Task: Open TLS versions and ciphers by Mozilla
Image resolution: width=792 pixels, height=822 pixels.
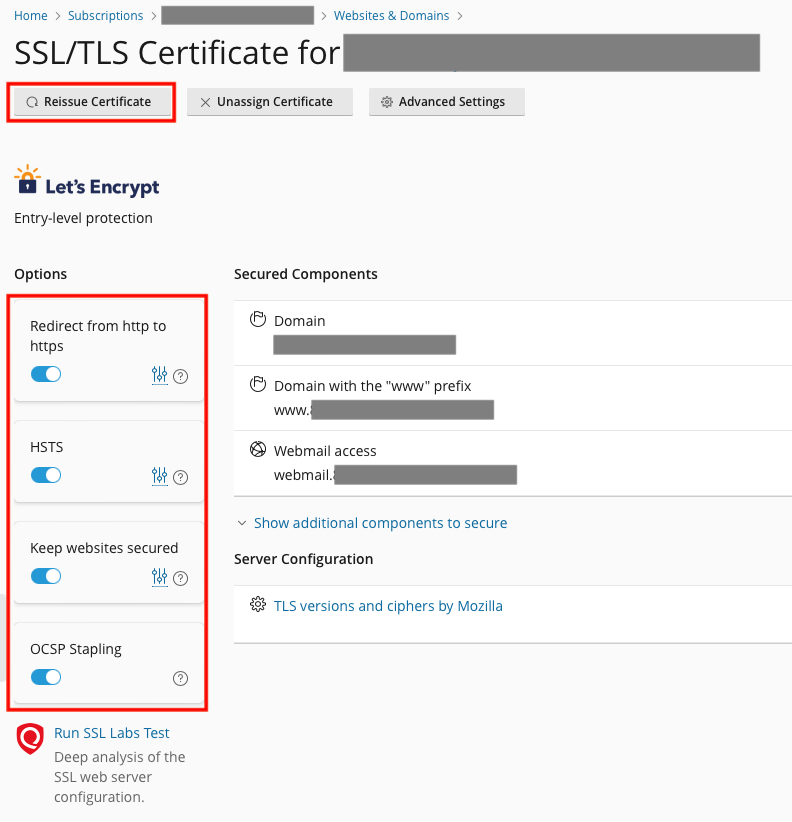Action: point(388,606)
